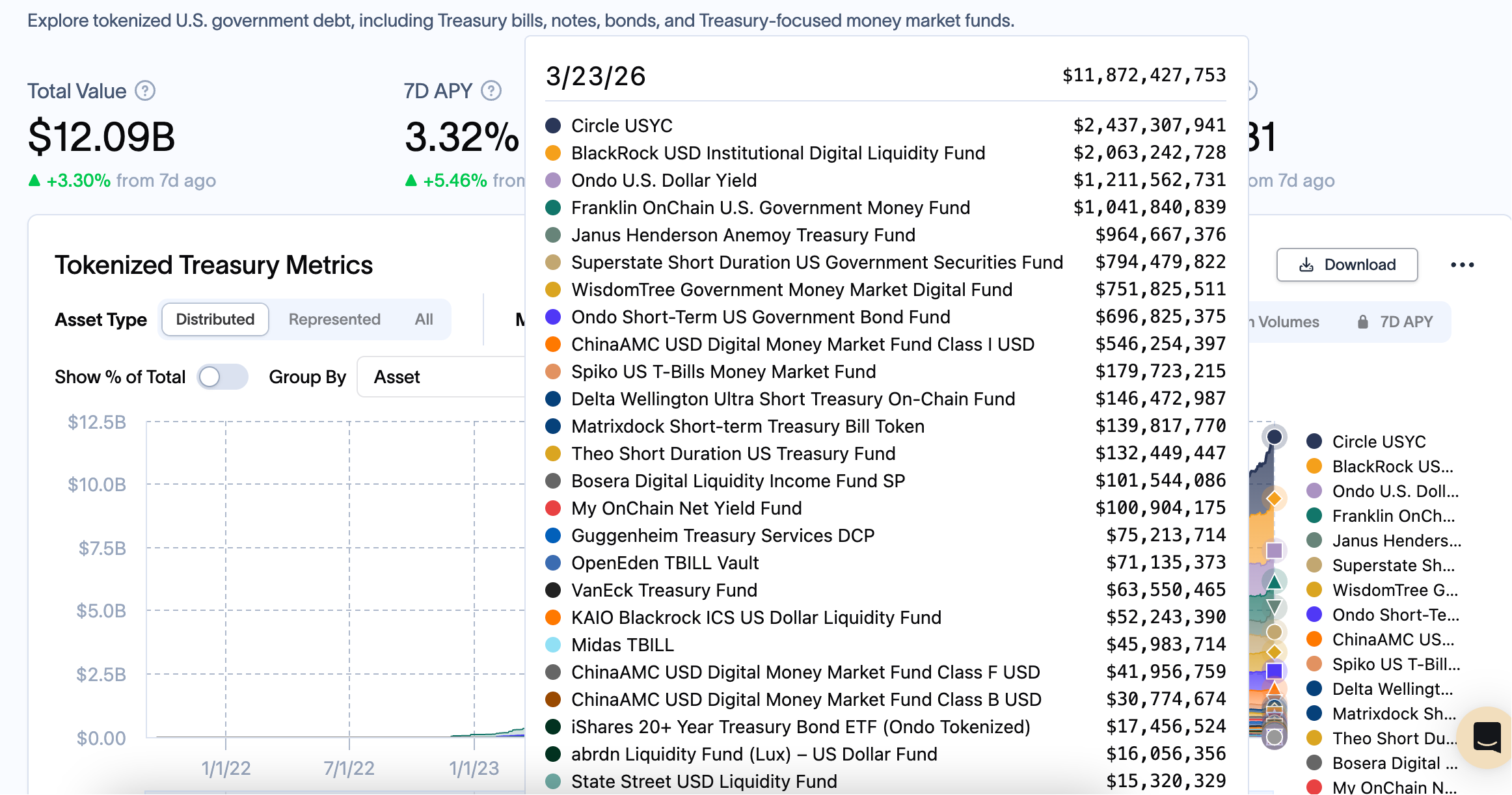
Task: Open the three-dots more options menu
Action: (x=1462, y=265)
